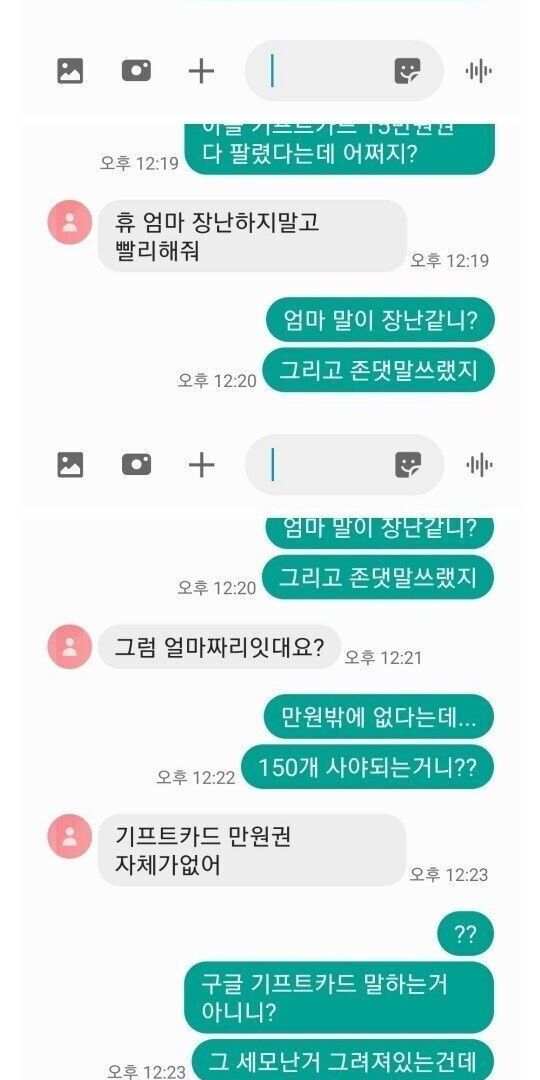Open the sticker picker inside the upper text field
The image size is (540, 1080).
pos(407,71)
